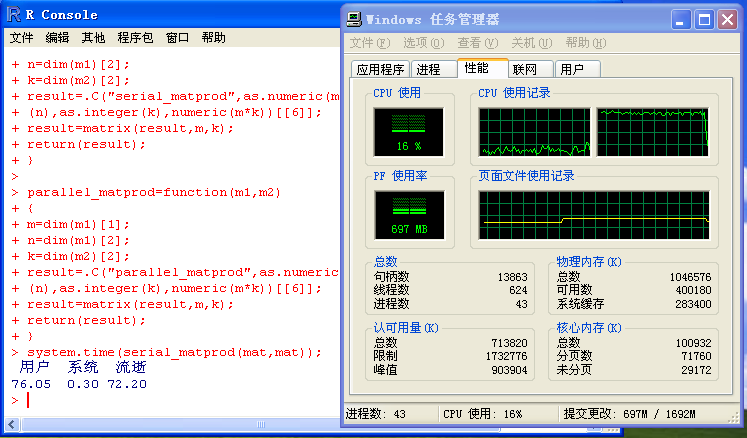Open the 编辑 menu in R Console
747x438 pixels.
[57, 38]
